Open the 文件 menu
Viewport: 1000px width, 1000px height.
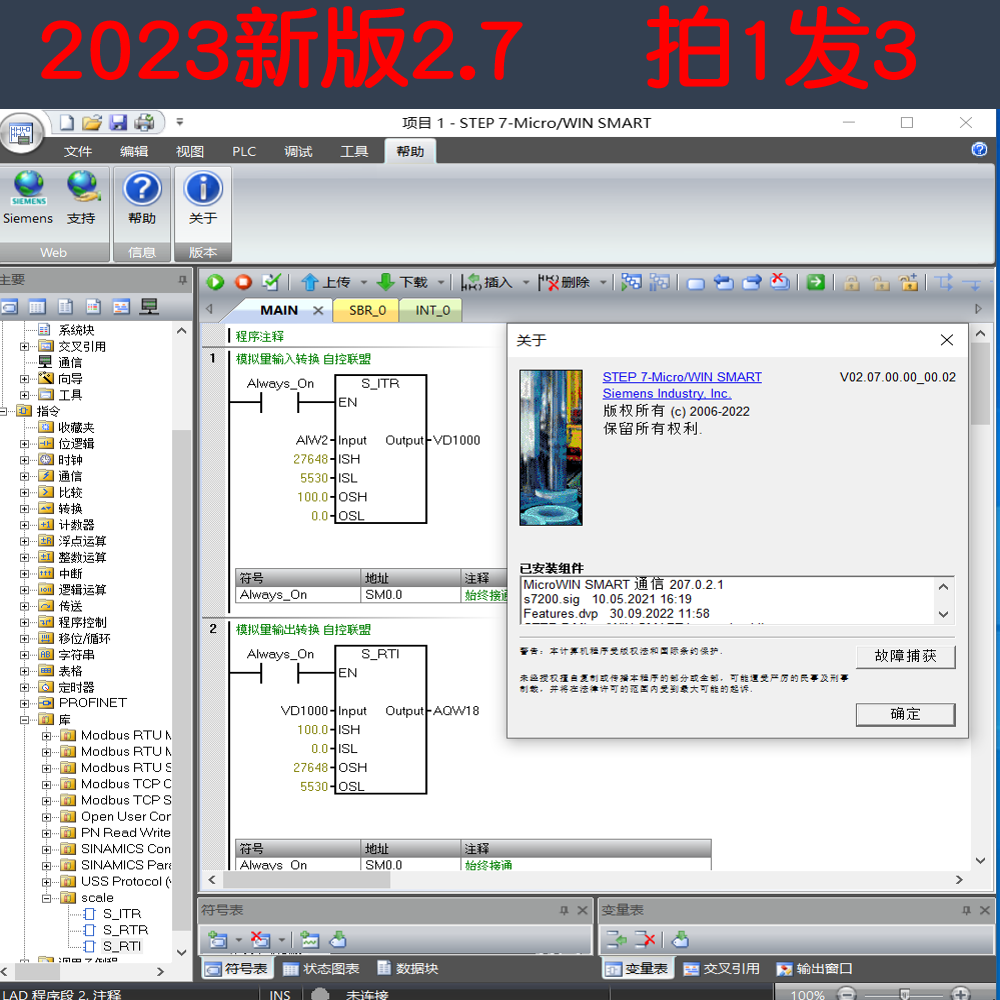pos(78,151)
